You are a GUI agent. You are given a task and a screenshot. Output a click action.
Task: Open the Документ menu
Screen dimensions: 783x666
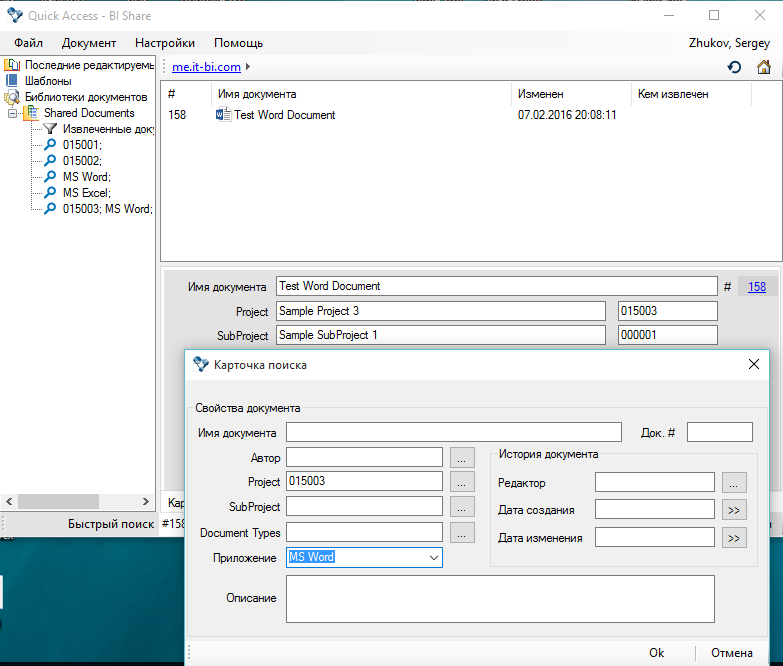(89, 43)
